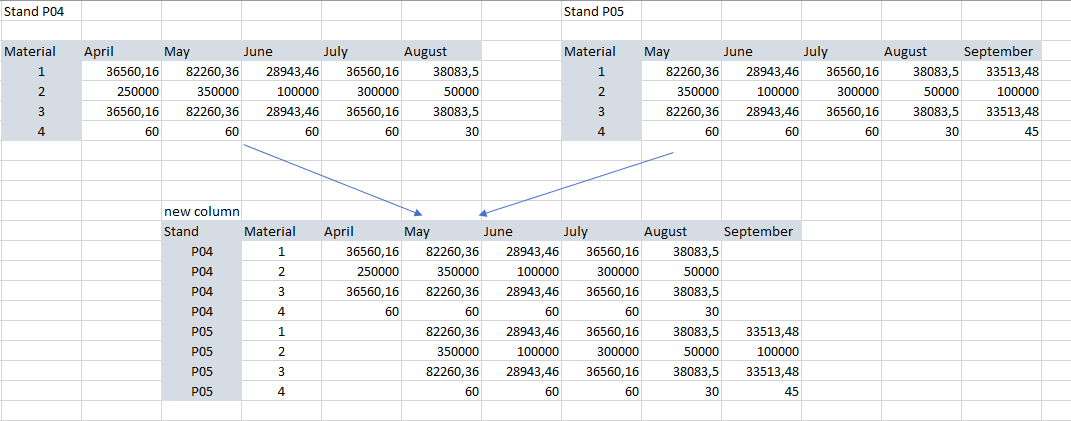Viewport: 1071px width, 421px height.
Task: Click the 'September' header in combined table
Action: click(761, 231)
